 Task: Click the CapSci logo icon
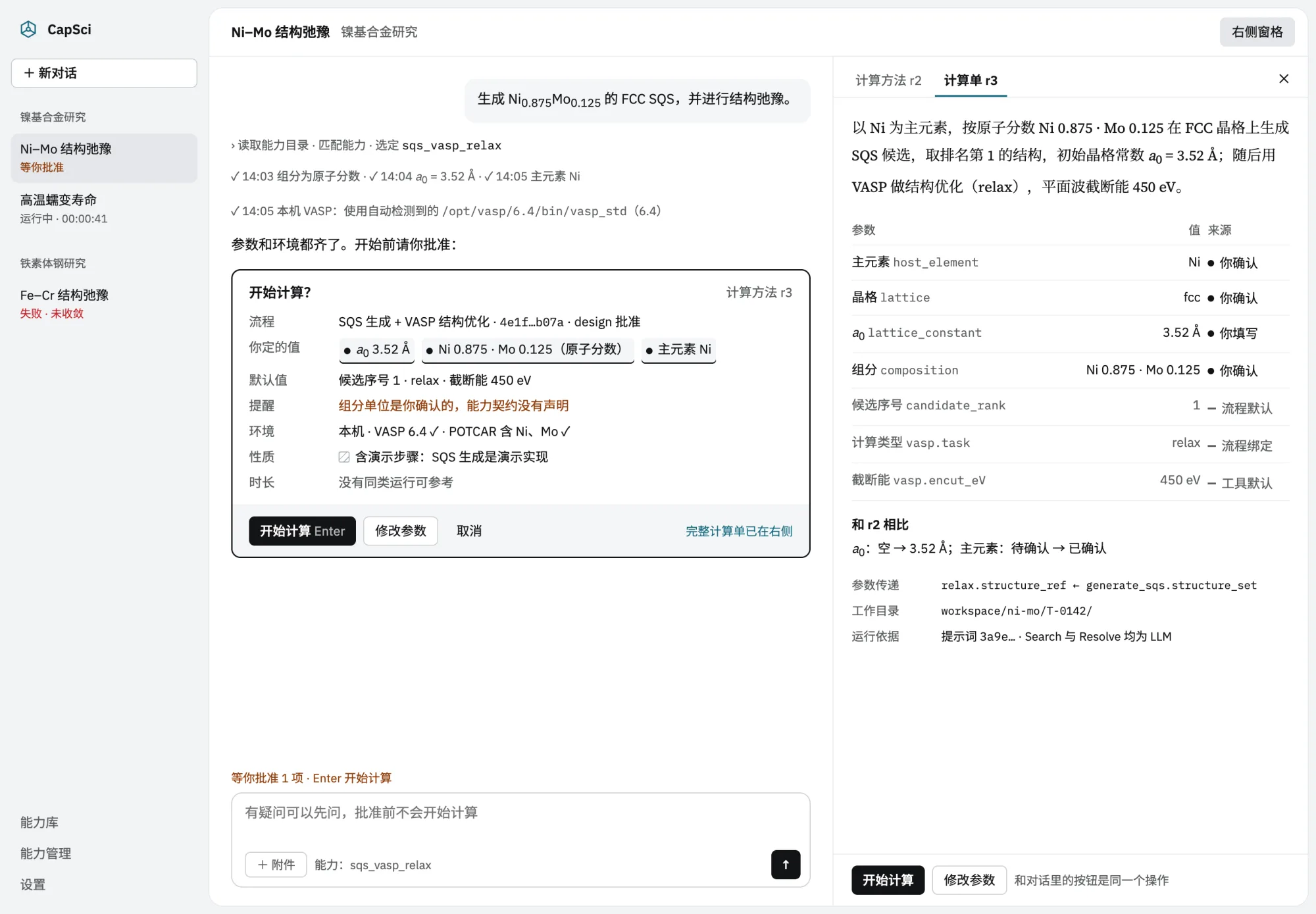click(x=28, y=30)
